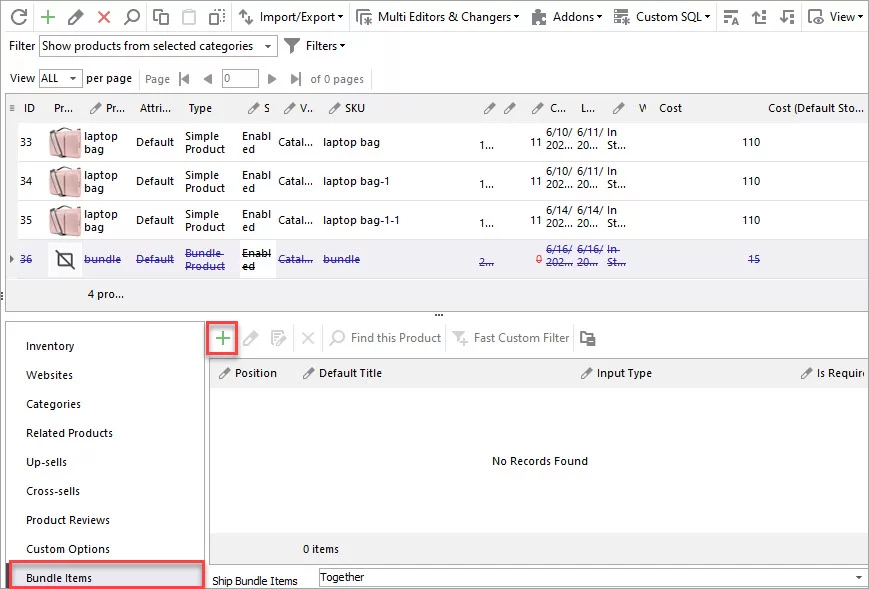The height and width of the screenshot is (589, 869).
Task: Click the Search magnifier icon in the top toolbar
Action: point(131,17)
